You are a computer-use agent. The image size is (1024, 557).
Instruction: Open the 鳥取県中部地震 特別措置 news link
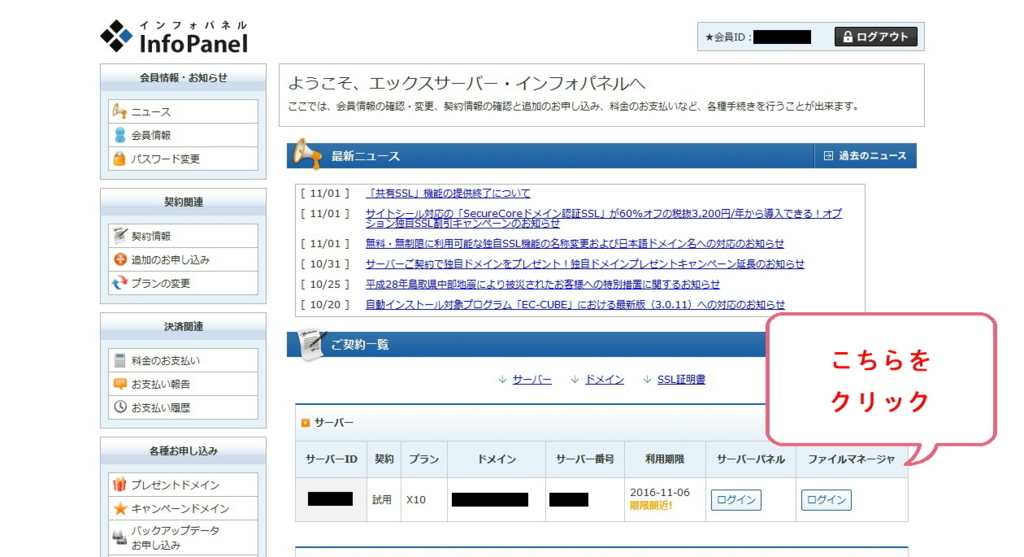[x=543, y=284]
